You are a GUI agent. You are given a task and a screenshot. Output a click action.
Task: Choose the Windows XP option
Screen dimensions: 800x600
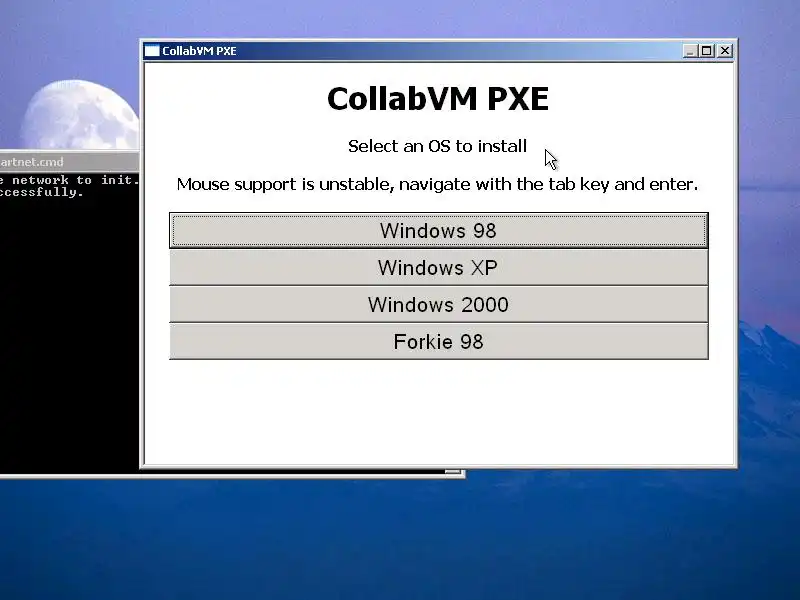[438, 267]
